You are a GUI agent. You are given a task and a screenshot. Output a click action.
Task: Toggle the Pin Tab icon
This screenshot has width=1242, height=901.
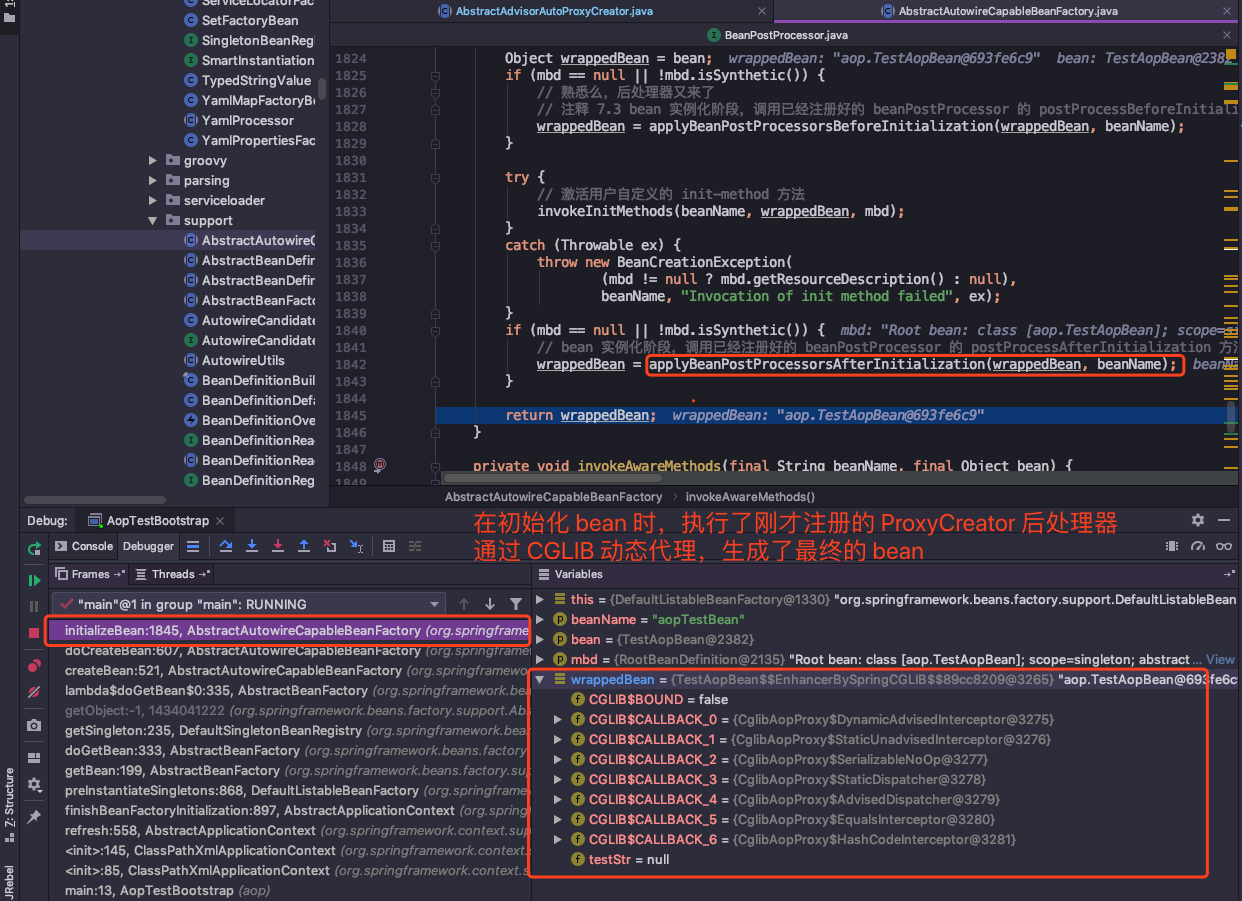pos(34,816)
